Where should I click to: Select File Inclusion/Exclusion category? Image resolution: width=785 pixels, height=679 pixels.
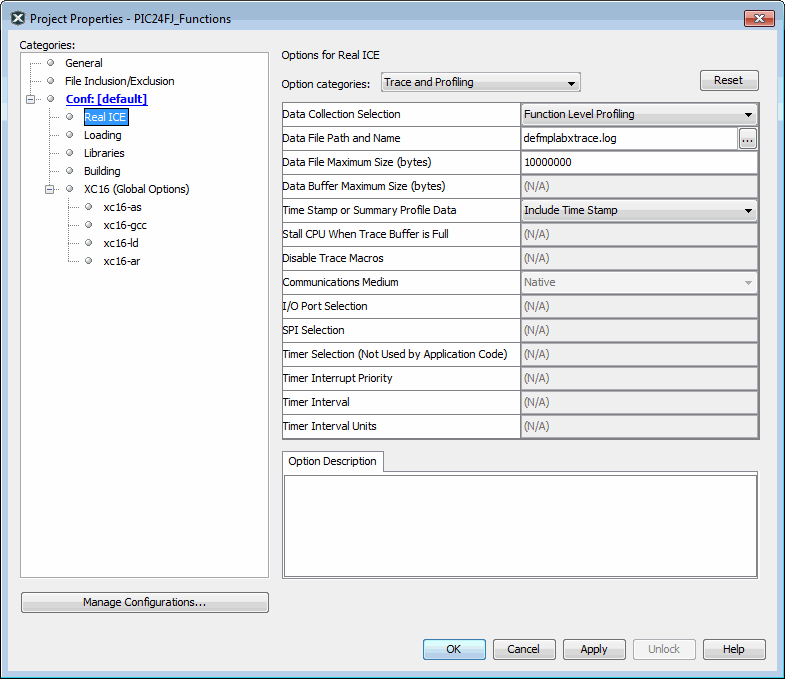[x=119, y=81]
